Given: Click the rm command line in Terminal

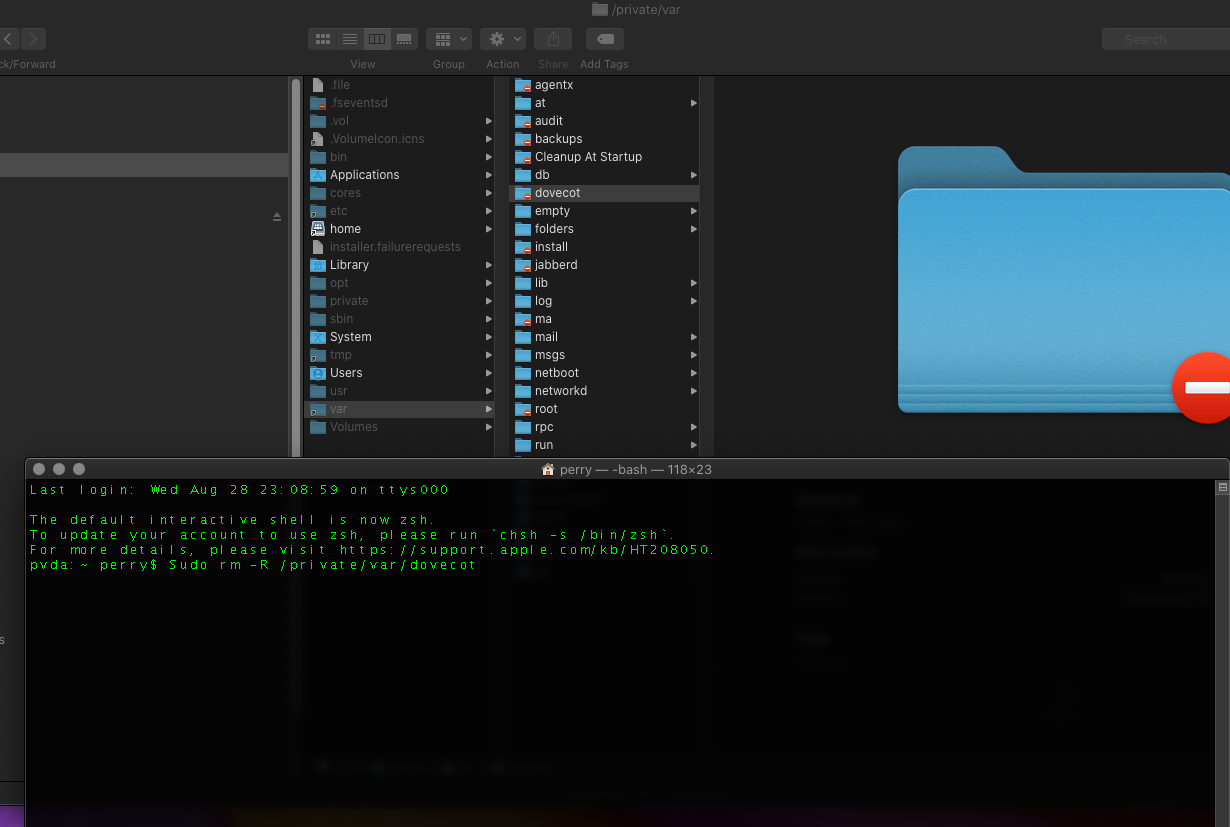Looking at the screenshot, I should (253, 565).
